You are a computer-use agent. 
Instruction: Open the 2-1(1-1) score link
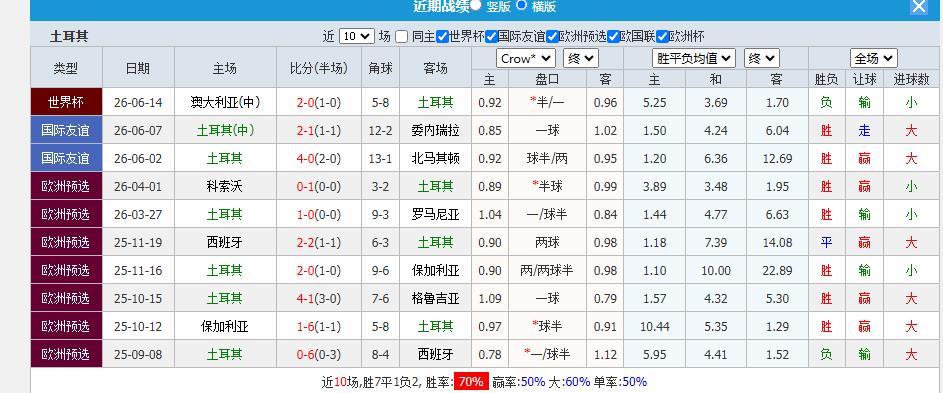tap(319, 130)
